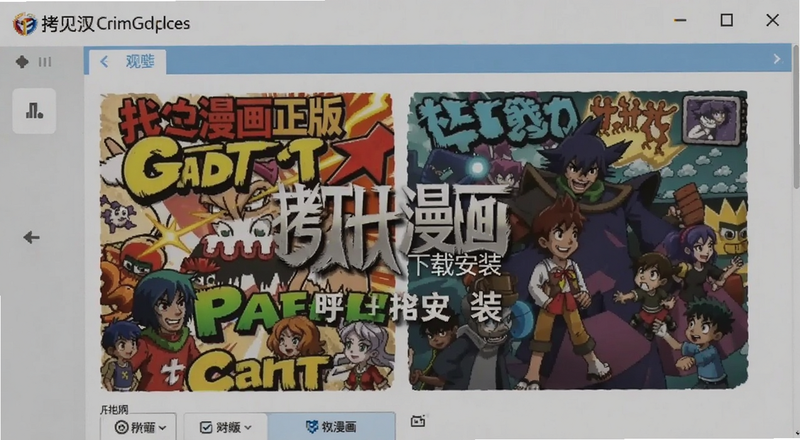
Task: Open the right dark comic cover thumbnail
Action: (579, 240)
